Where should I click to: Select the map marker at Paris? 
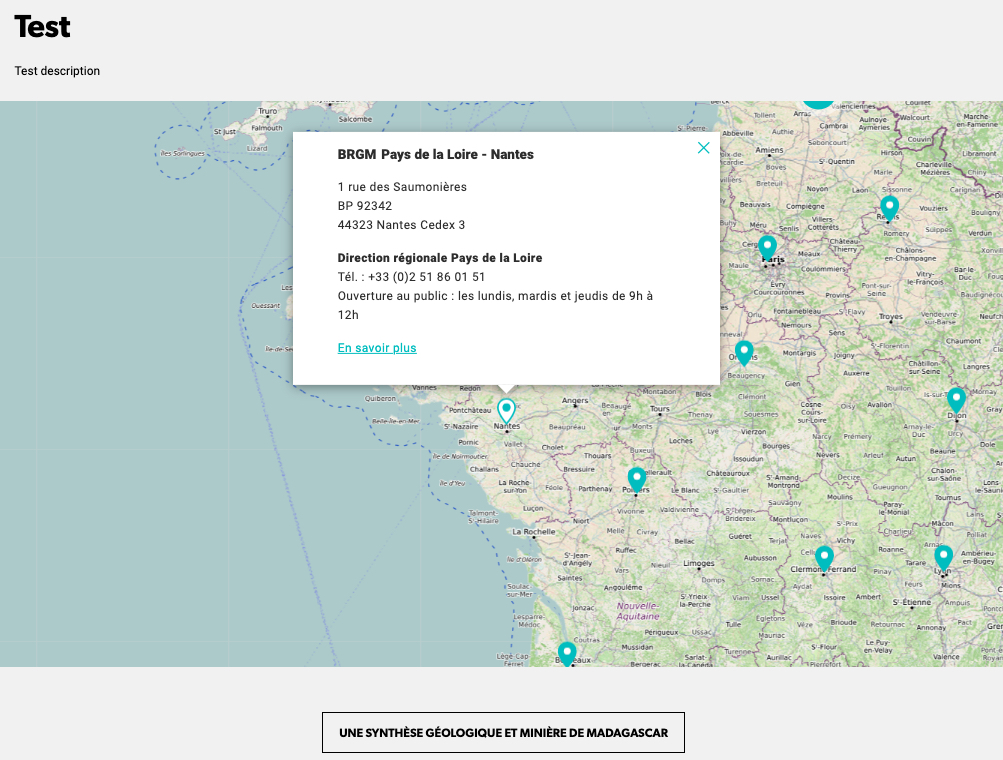coord(767,248)
